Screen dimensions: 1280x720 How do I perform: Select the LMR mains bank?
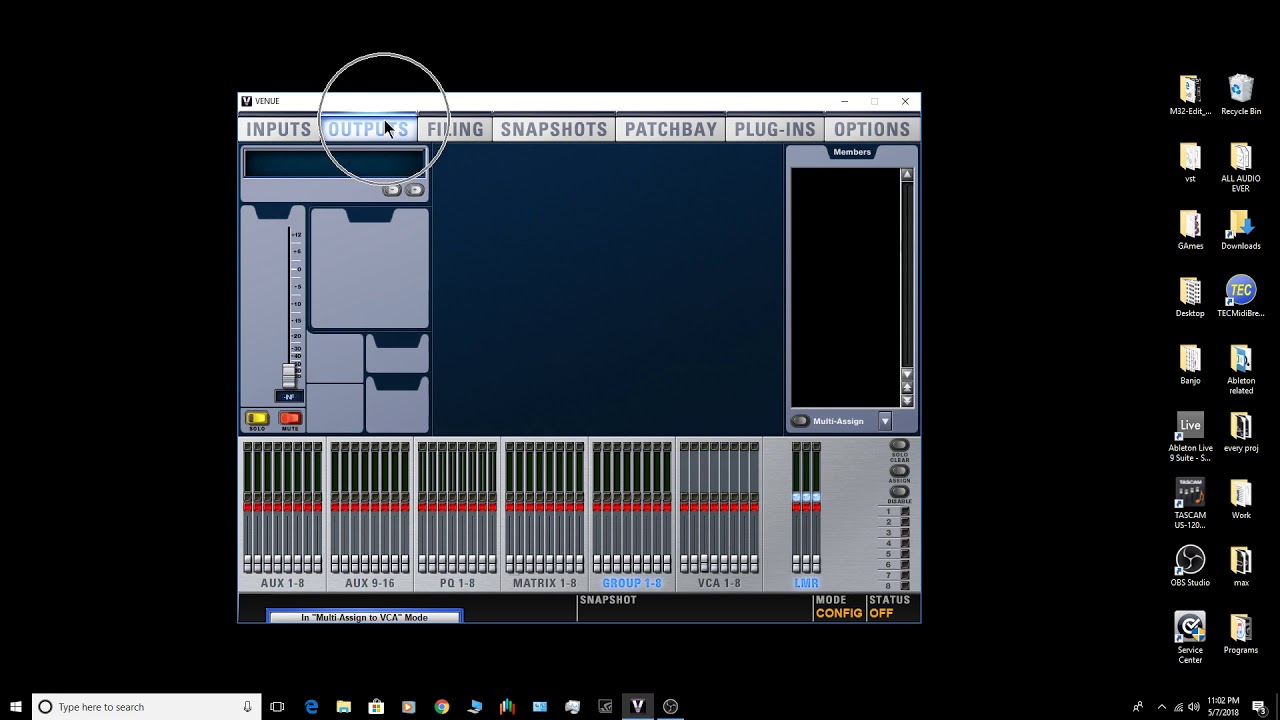pos(806,583)
